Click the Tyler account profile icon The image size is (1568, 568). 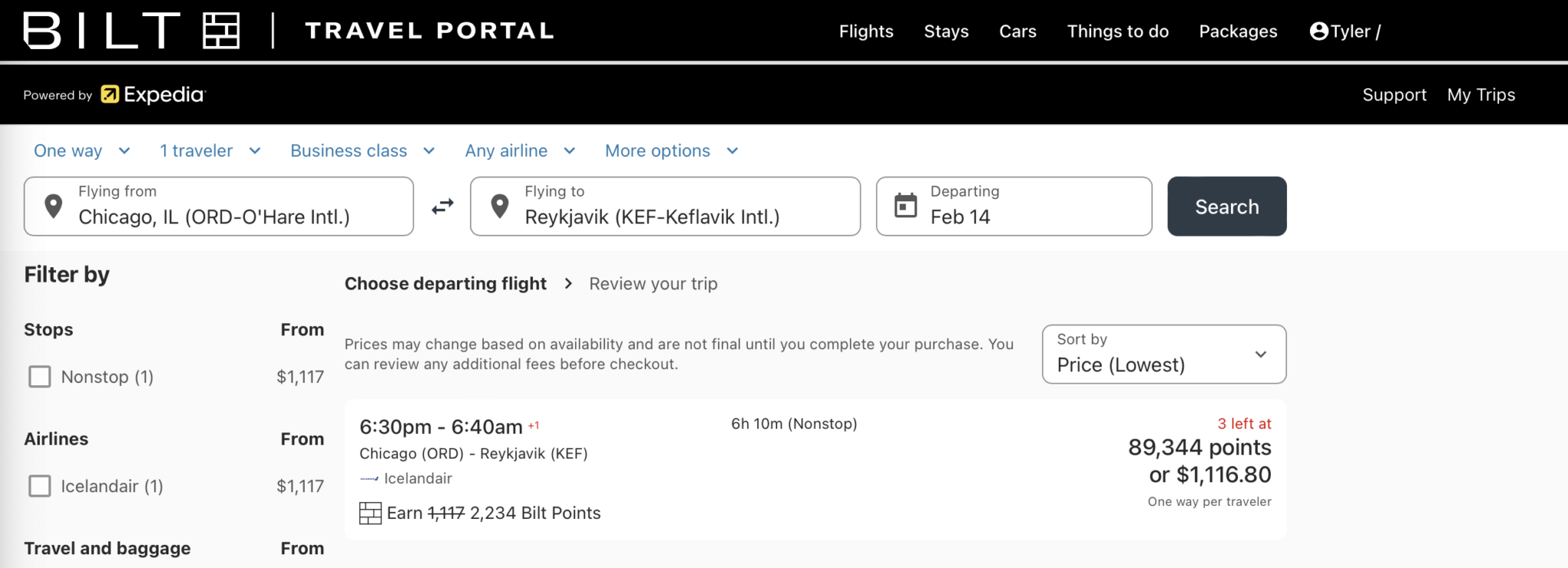[x=1318, y=31]
